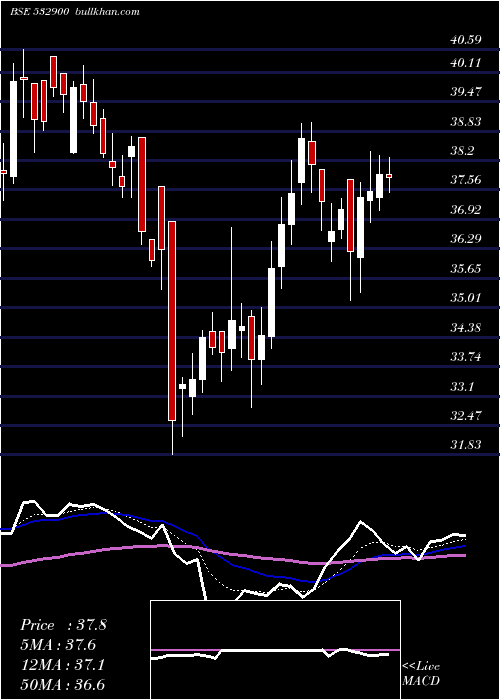This screenshot has width=500, height=700.
Task: Click the 36.92 price level label
Action: pos(466,209)
